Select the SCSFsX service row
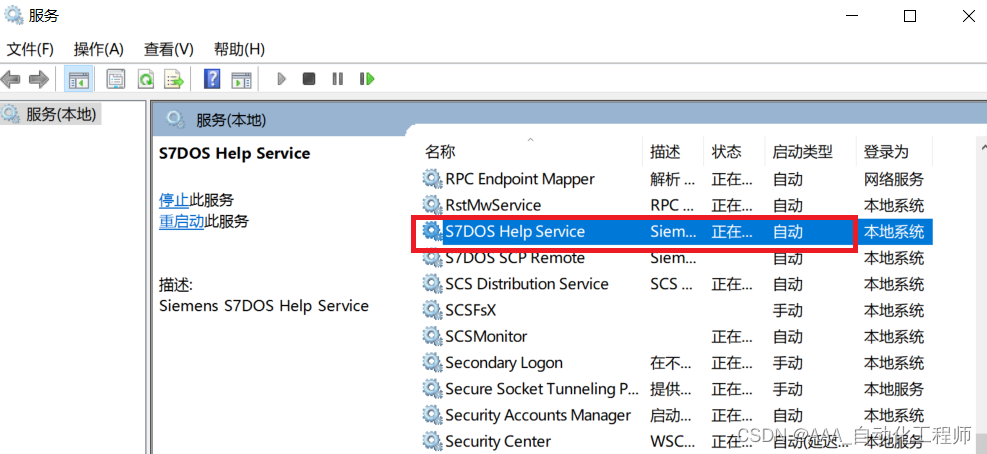This screenshot has height=454, width=987. (x=676, y=310)
